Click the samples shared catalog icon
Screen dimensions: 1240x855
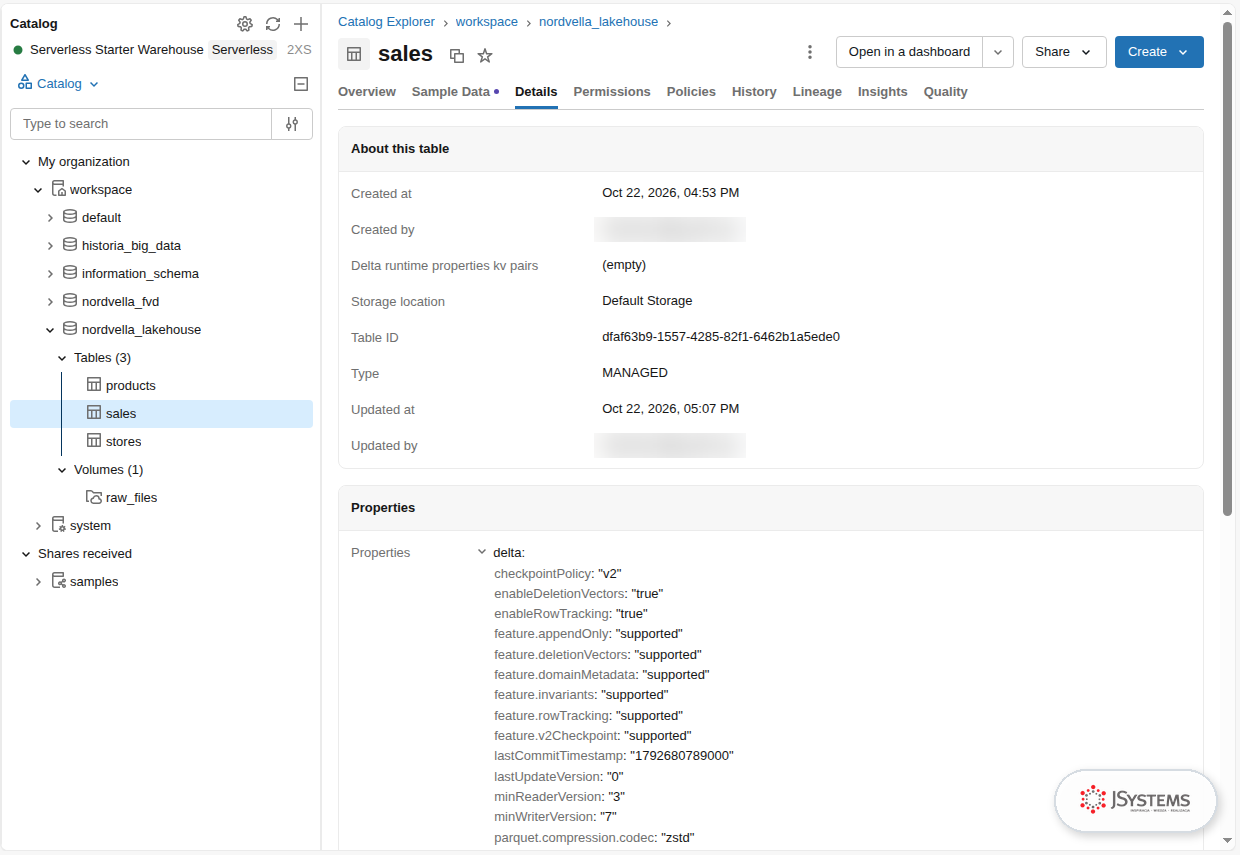click(59, 581)
